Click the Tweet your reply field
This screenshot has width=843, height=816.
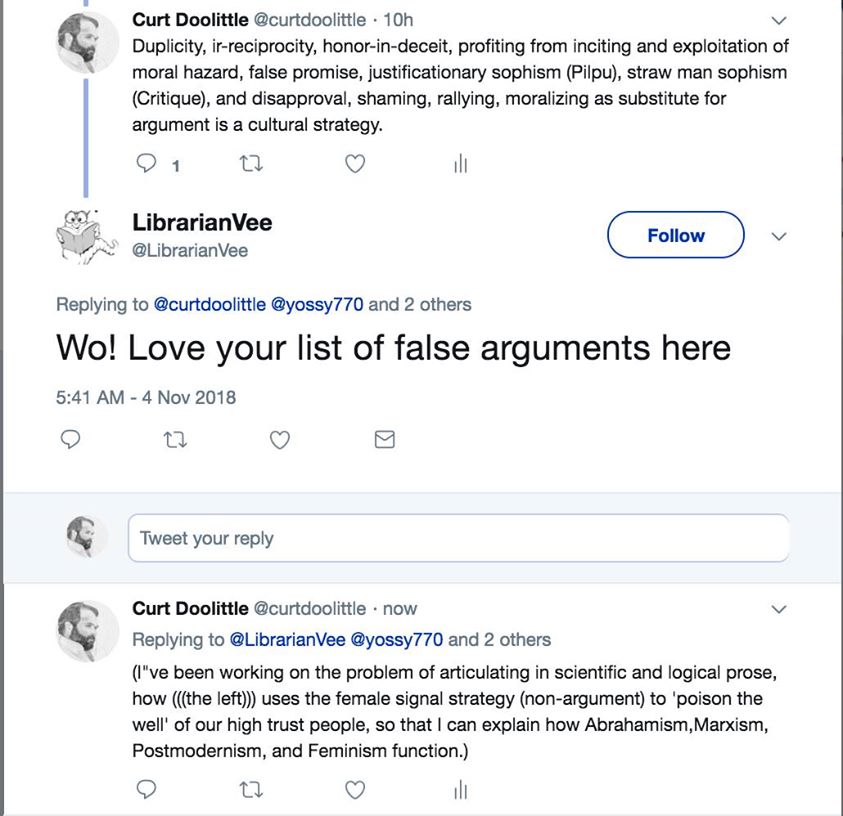point(458,539)
